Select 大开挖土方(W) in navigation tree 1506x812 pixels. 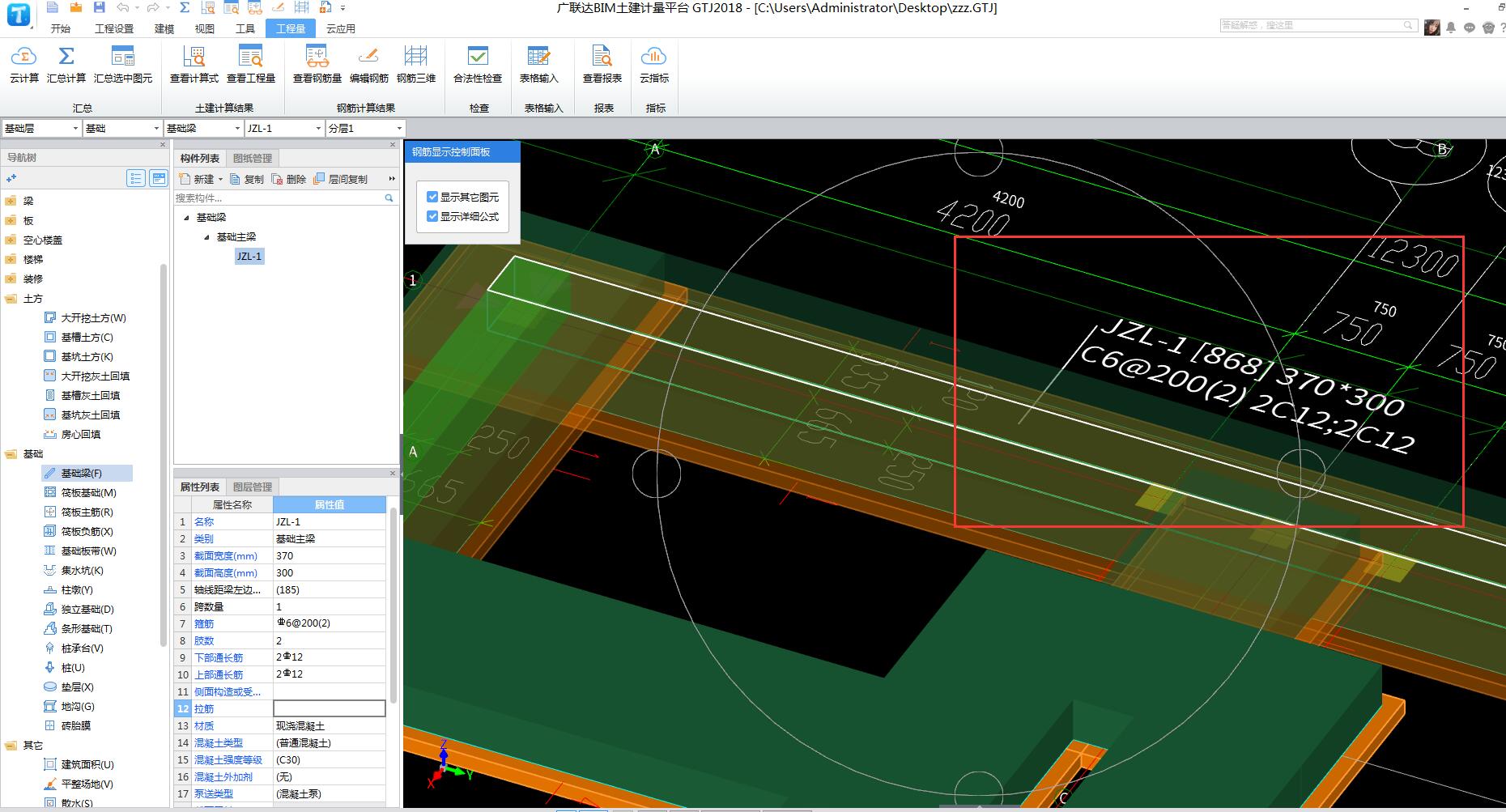85,317
